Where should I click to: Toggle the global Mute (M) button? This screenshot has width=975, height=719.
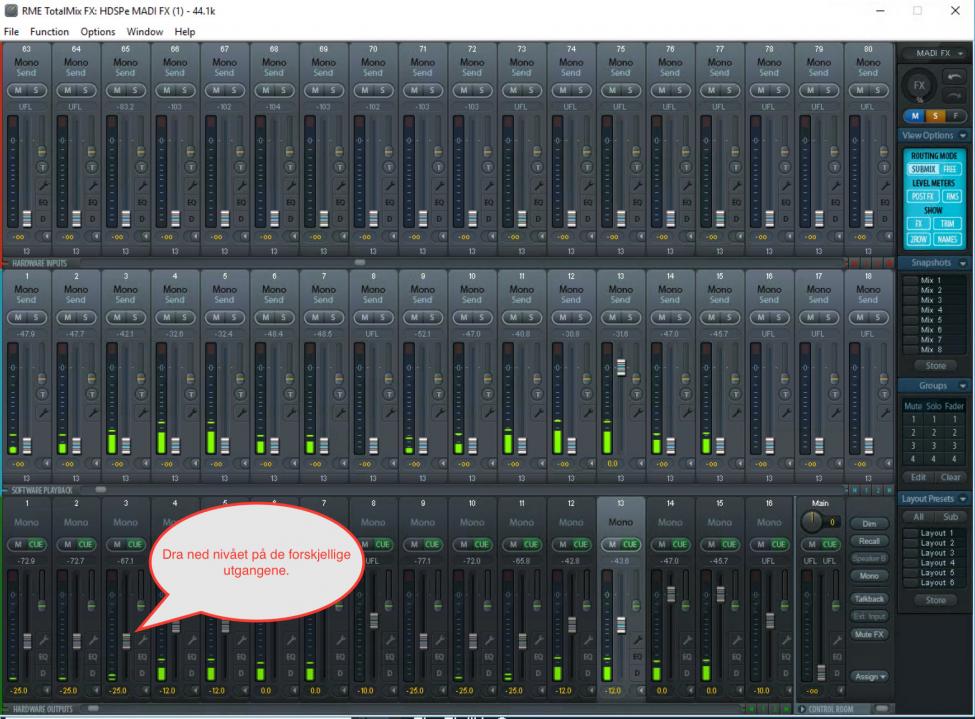(x=915, y=116)
